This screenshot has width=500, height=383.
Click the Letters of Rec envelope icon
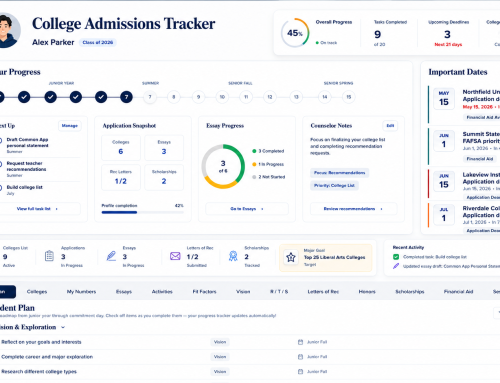point(175,256)
